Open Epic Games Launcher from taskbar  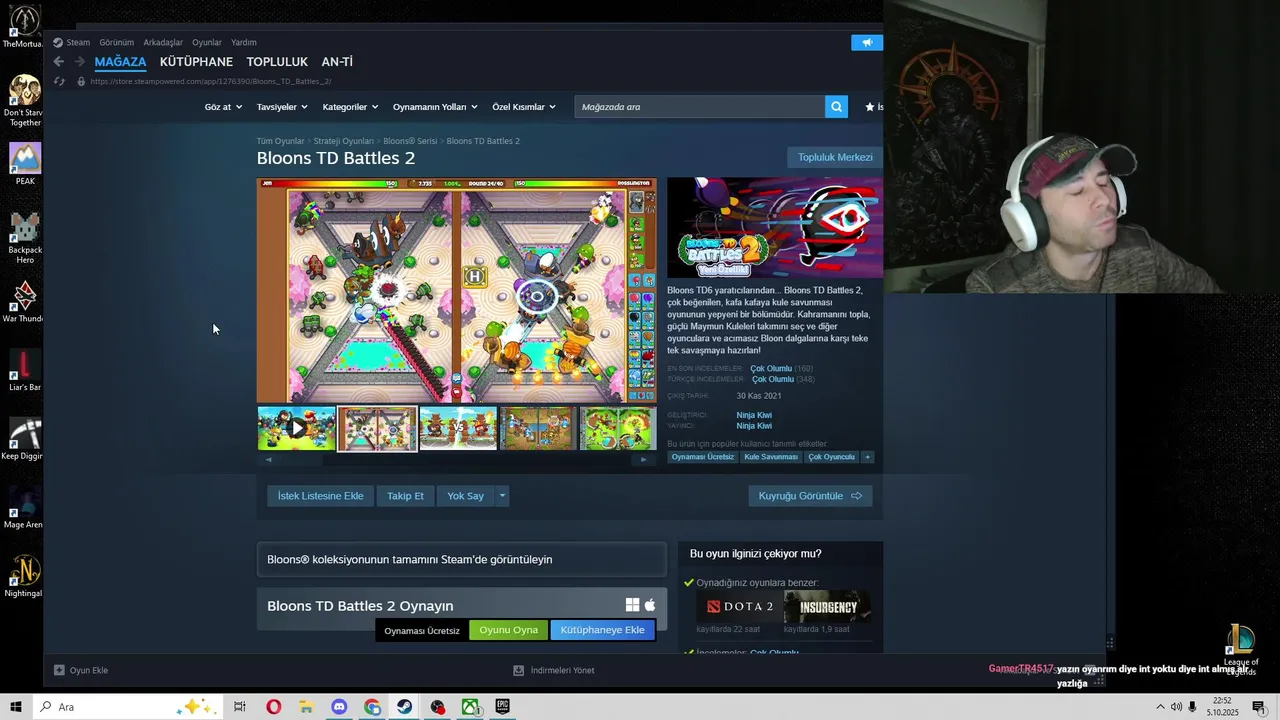[x=502, y=707]
